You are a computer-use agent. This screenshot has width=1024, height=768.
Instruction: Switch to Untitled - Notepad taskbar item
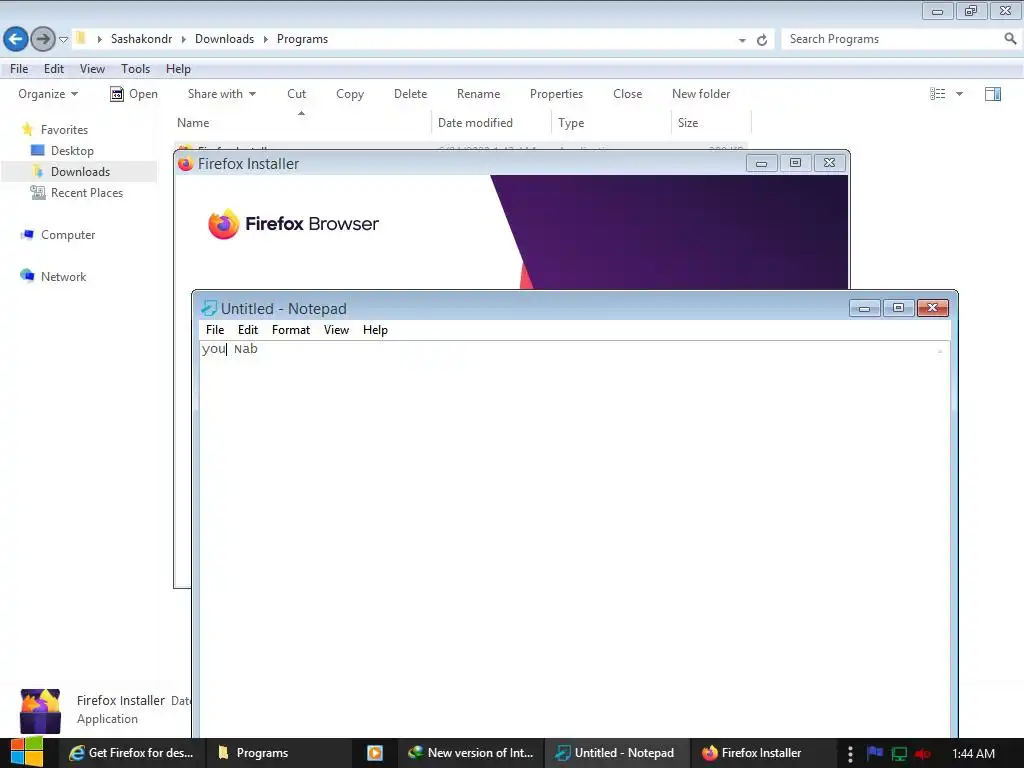(x=617, y=753)
